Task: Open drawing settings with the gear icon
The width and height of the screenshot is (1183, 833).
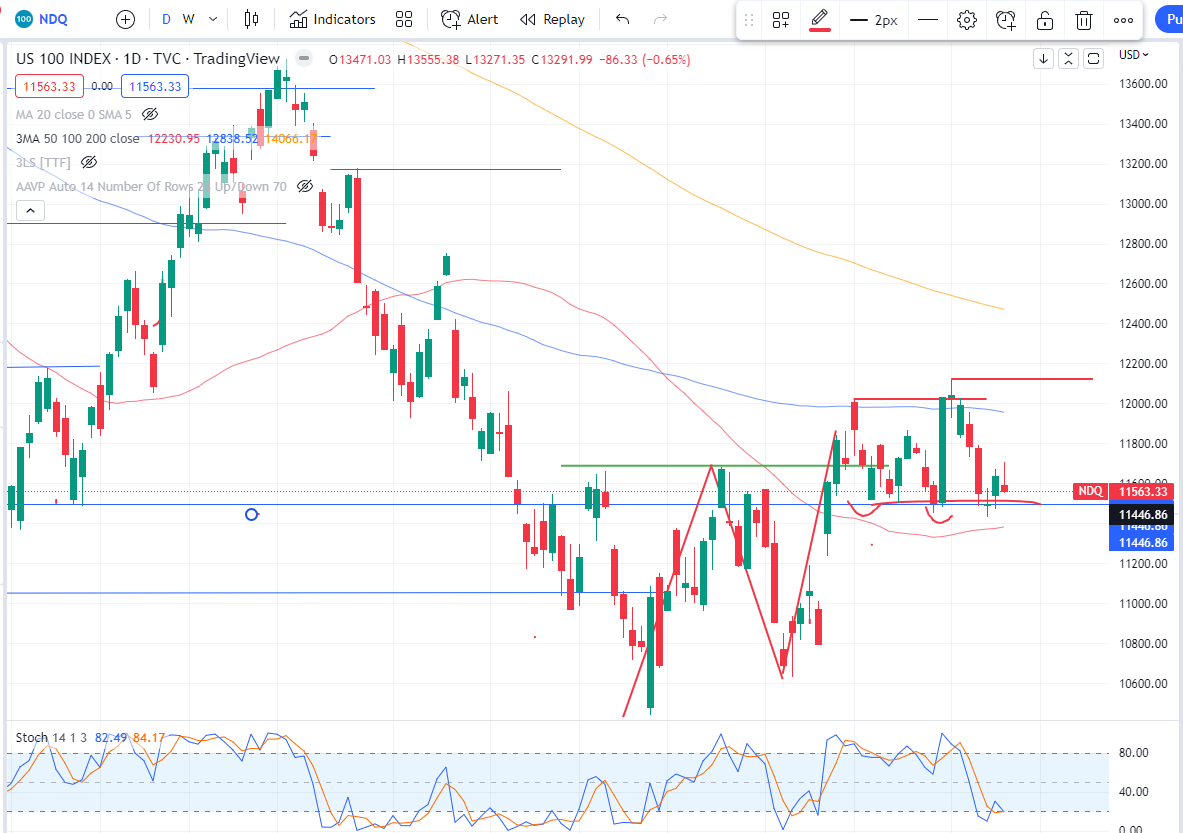Action: point(966,20)
